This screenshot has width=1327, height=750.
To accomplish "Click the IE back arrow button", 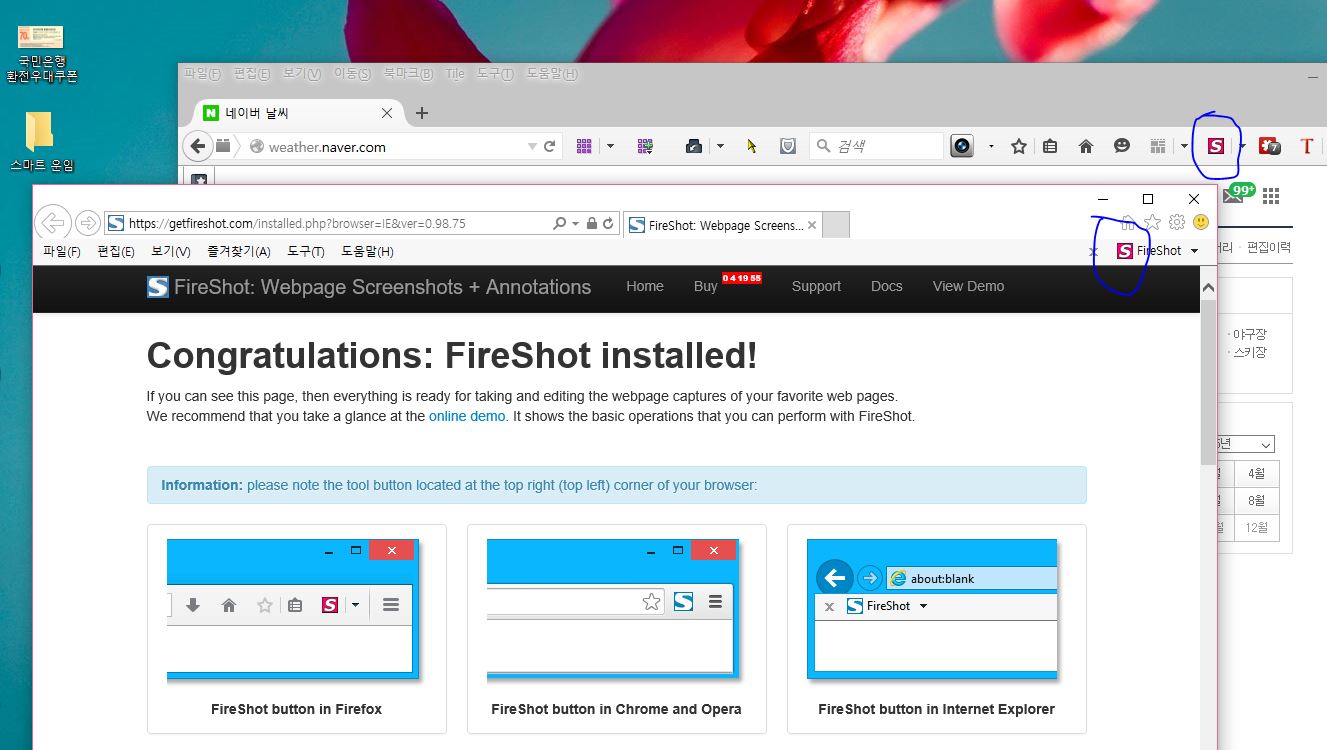I will [x=53, y=223].
